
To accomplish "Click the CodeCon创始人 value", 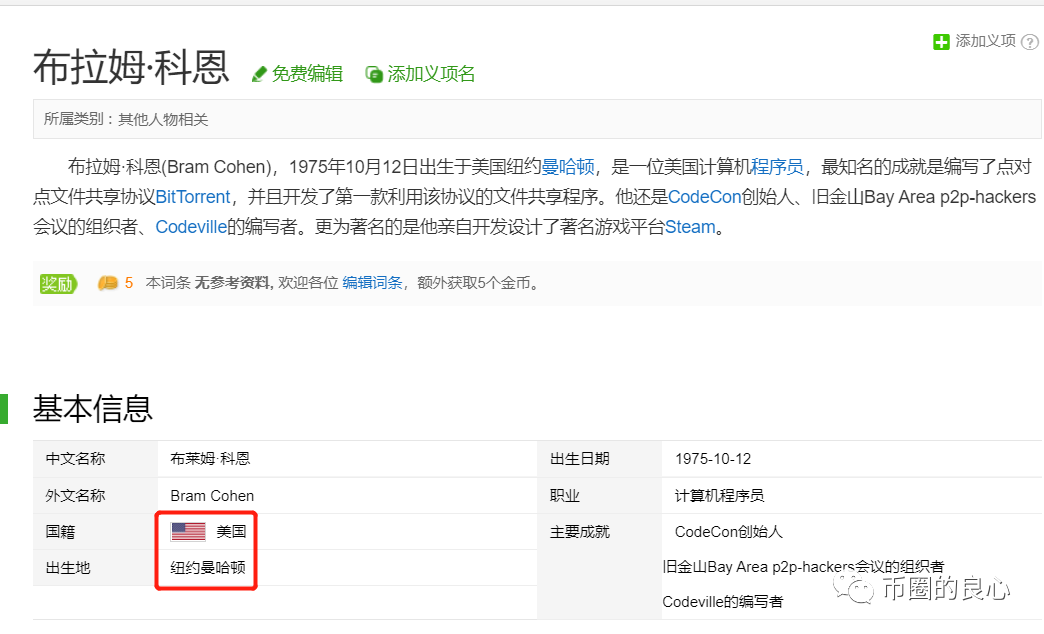I will coord(729,531).
